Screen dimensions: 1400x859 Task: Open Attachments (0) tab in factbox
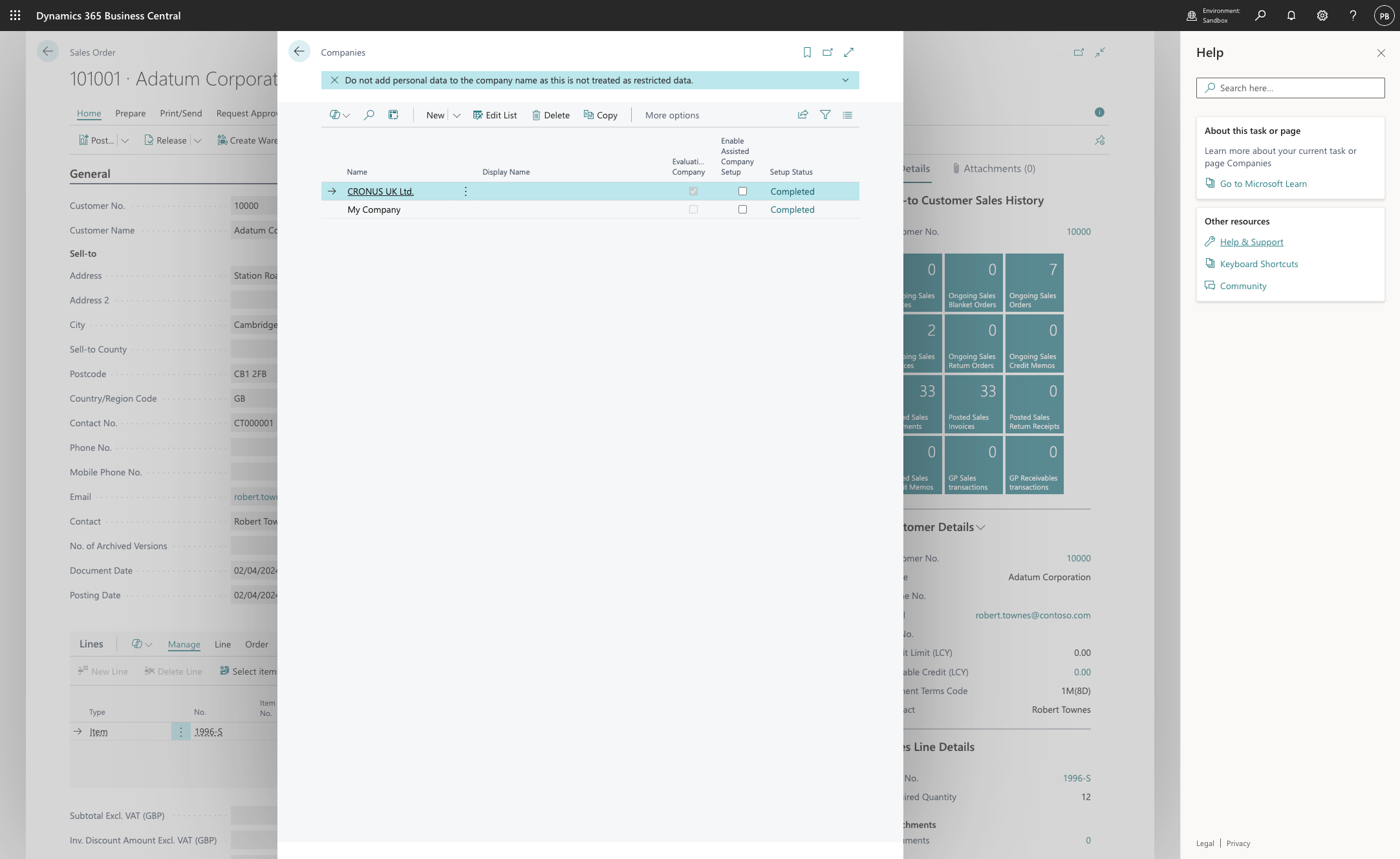994,169
